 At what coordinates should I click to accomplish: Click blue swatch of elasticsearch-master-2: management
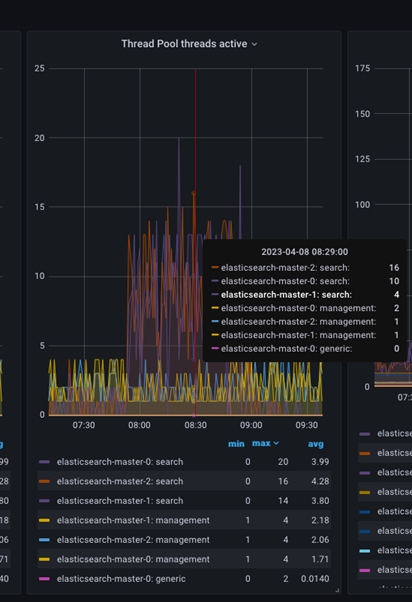45,540
